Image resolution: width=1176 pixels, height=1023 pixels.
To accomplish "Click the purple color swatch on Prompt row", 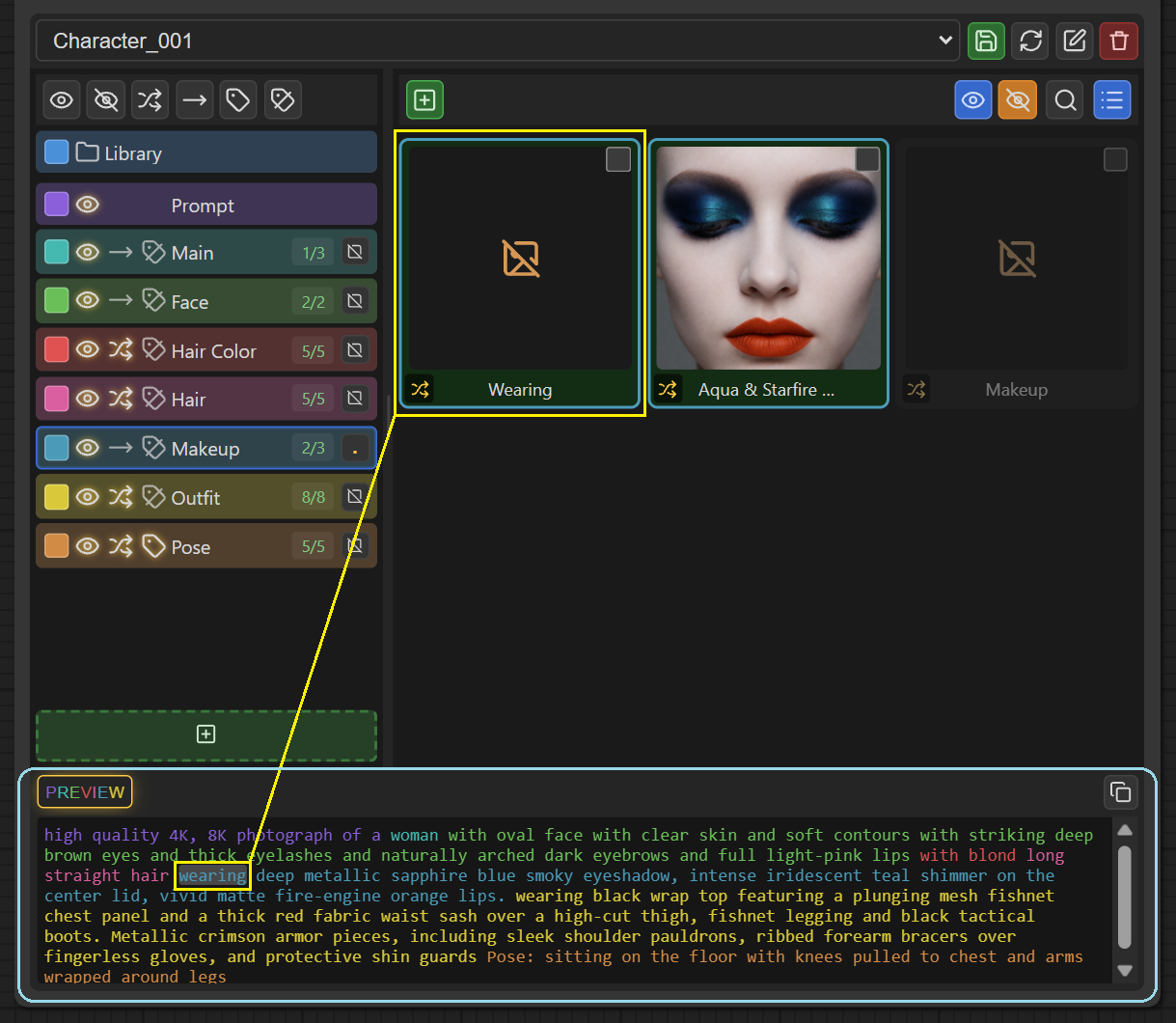I will tap(57, 205).
